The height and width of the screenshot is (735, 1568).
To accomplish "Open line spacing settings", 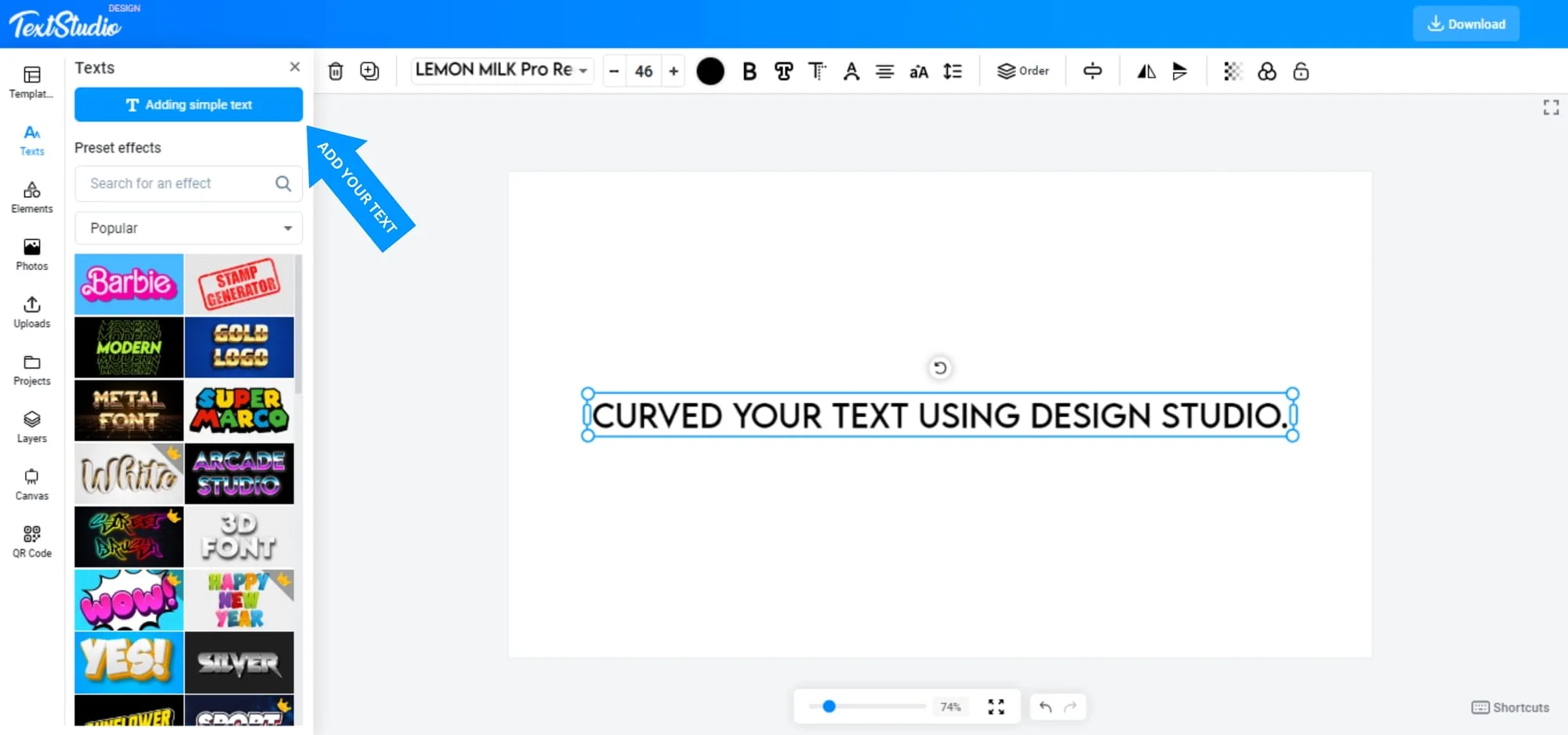I will point(953,71).
